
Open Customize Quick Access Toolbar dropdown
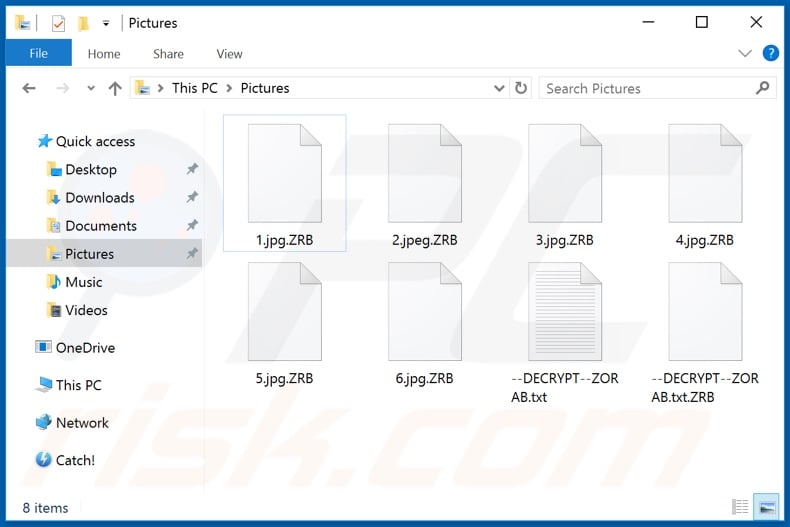click(x=106, y=23)
